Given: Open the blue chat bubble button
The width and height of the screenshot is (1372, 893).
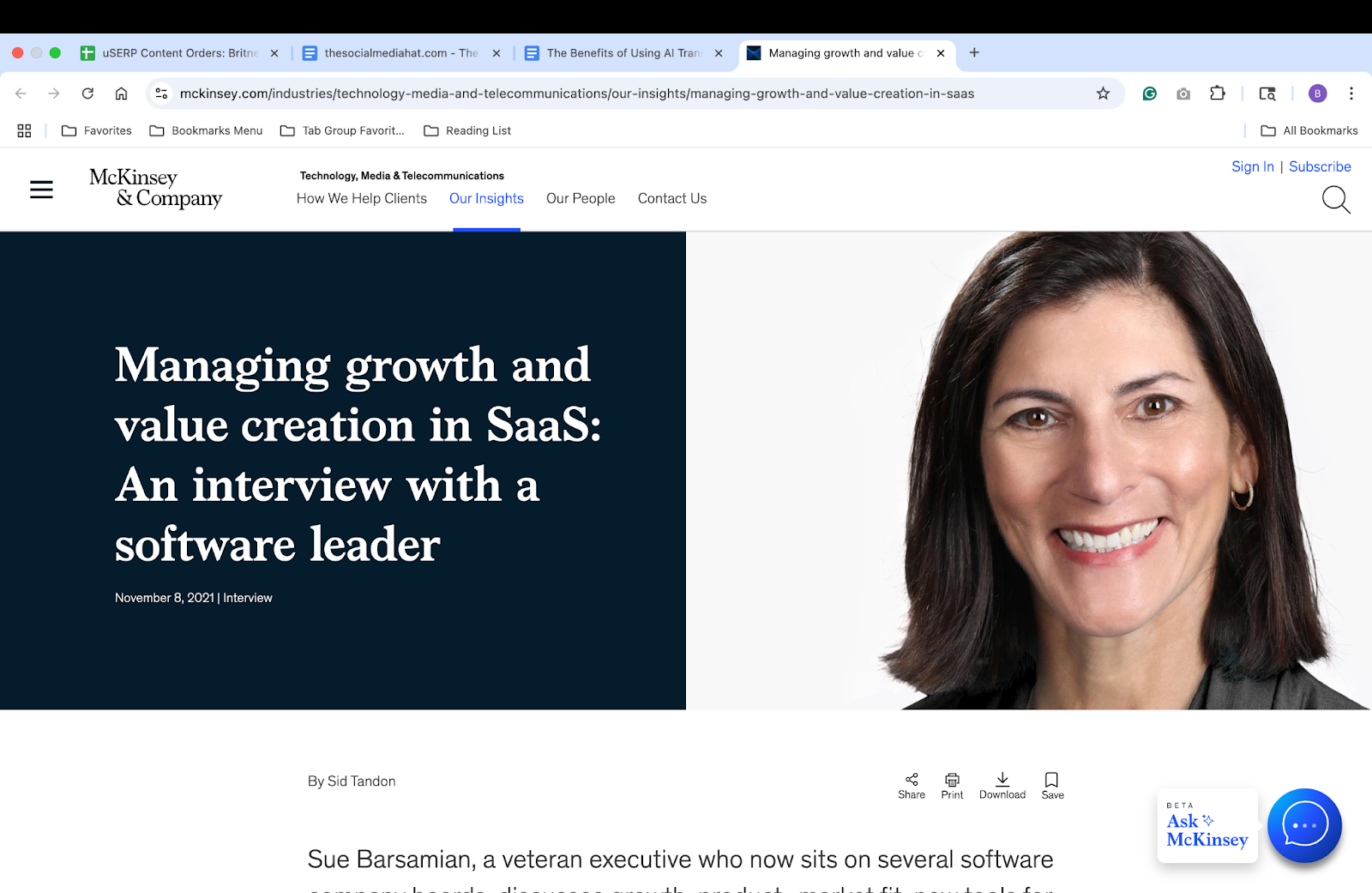Looking at the screenshot, I should pyautogui.click(x=1304, y=825).
